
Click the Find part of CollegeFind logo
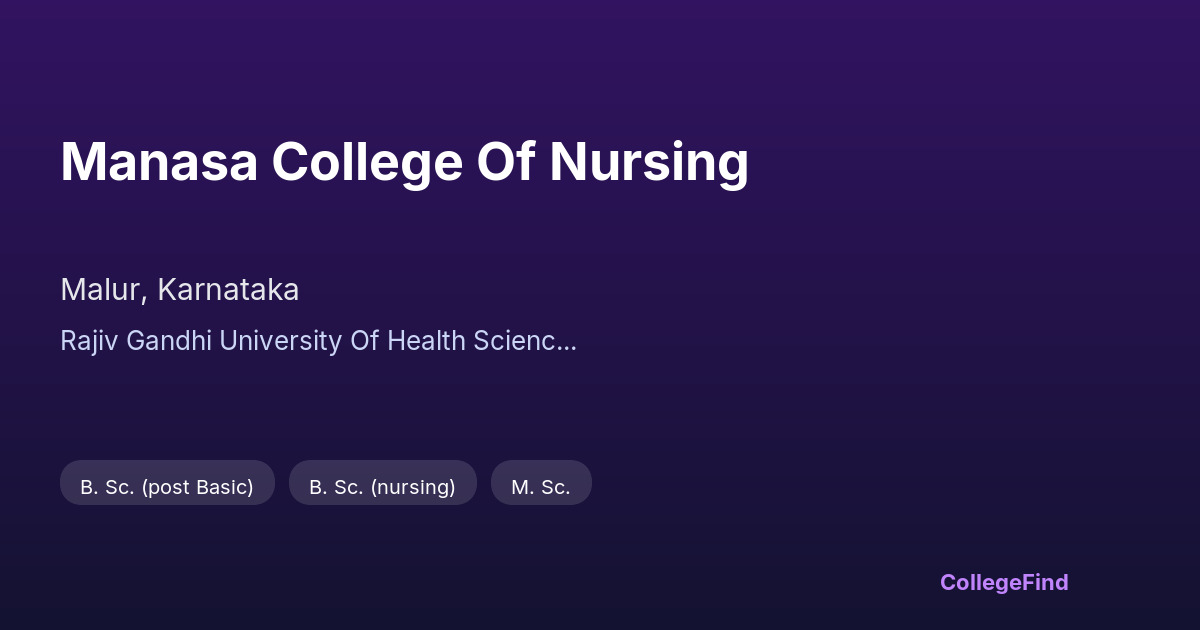pos(1045,582)
